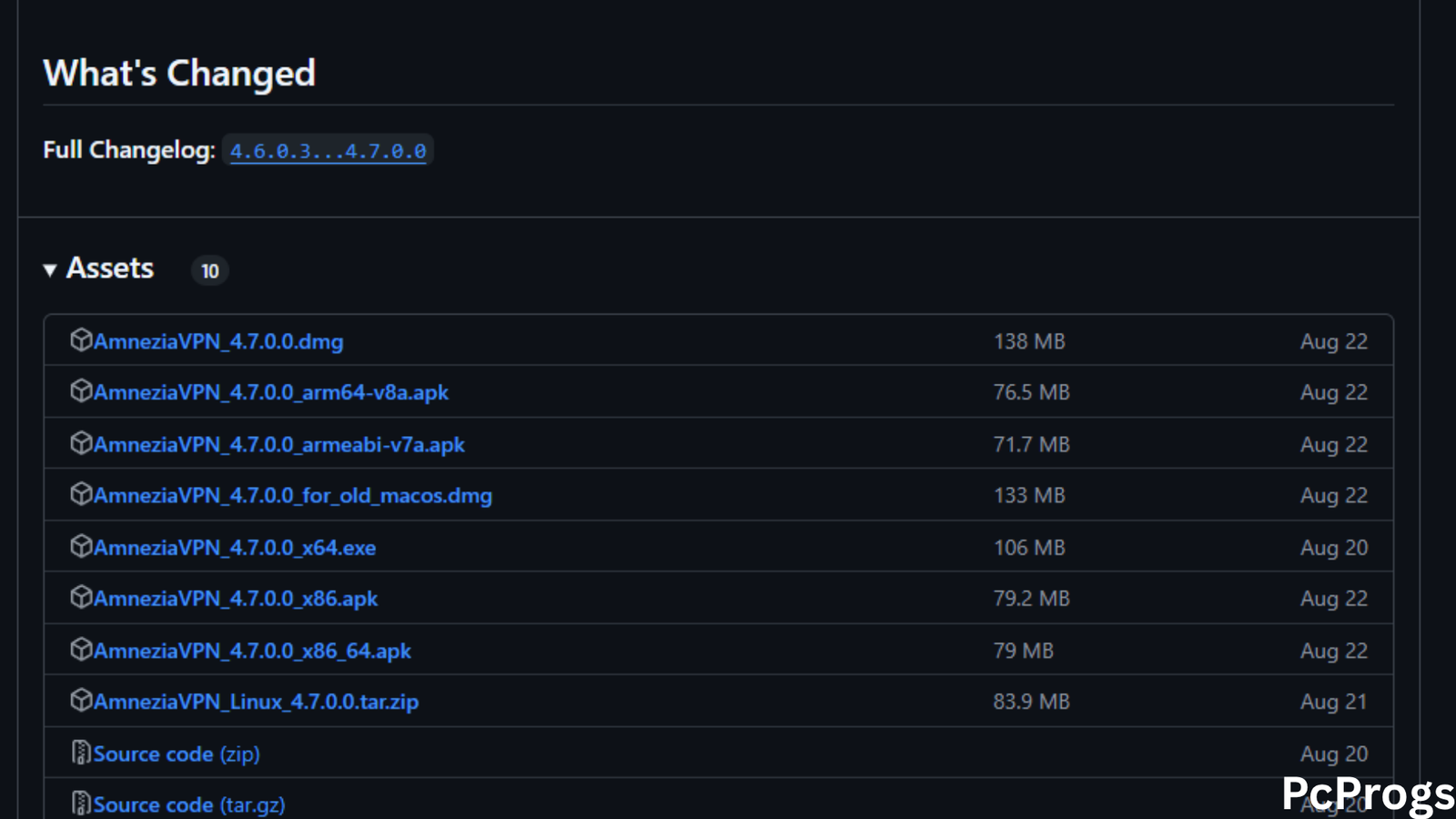Image resolution: width=1456 pixels, height=819 pixels.
Task: Collapse the Assets section triangle
Action: click(50, 269)
